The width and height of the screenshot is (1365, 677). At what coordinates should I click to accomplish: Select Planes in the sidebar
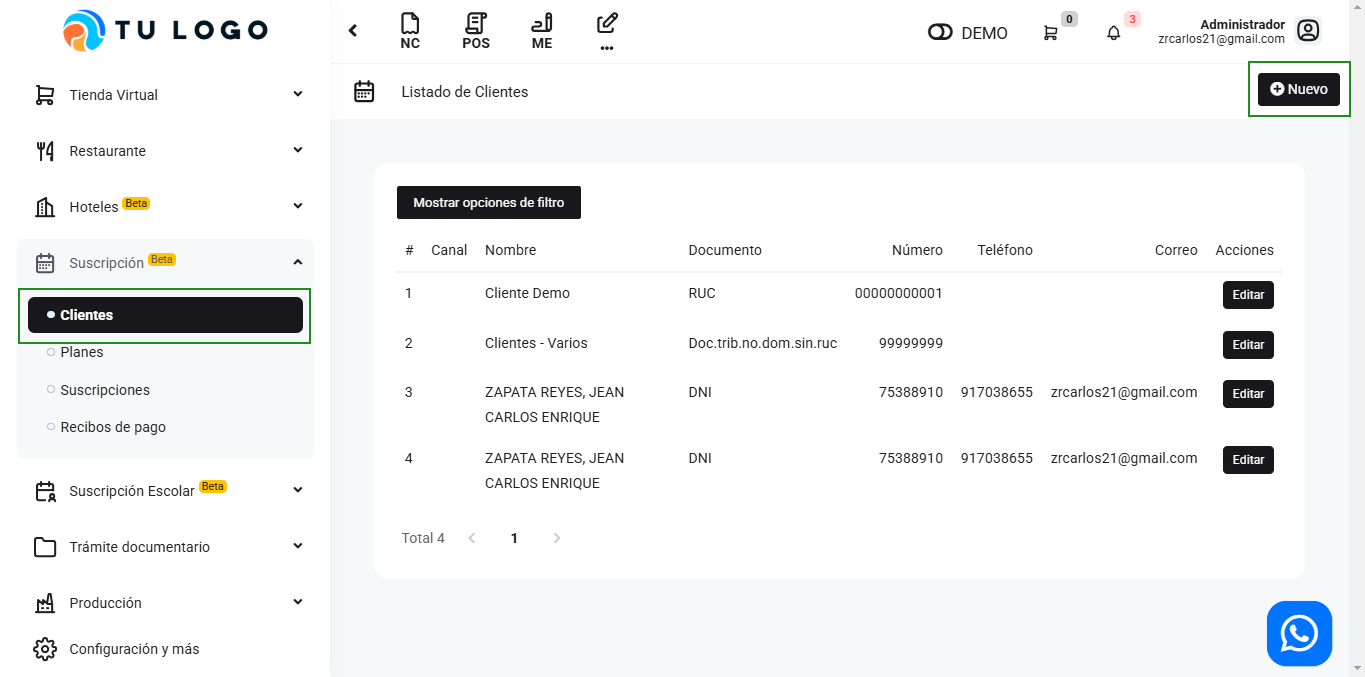[x=82, y=352]
